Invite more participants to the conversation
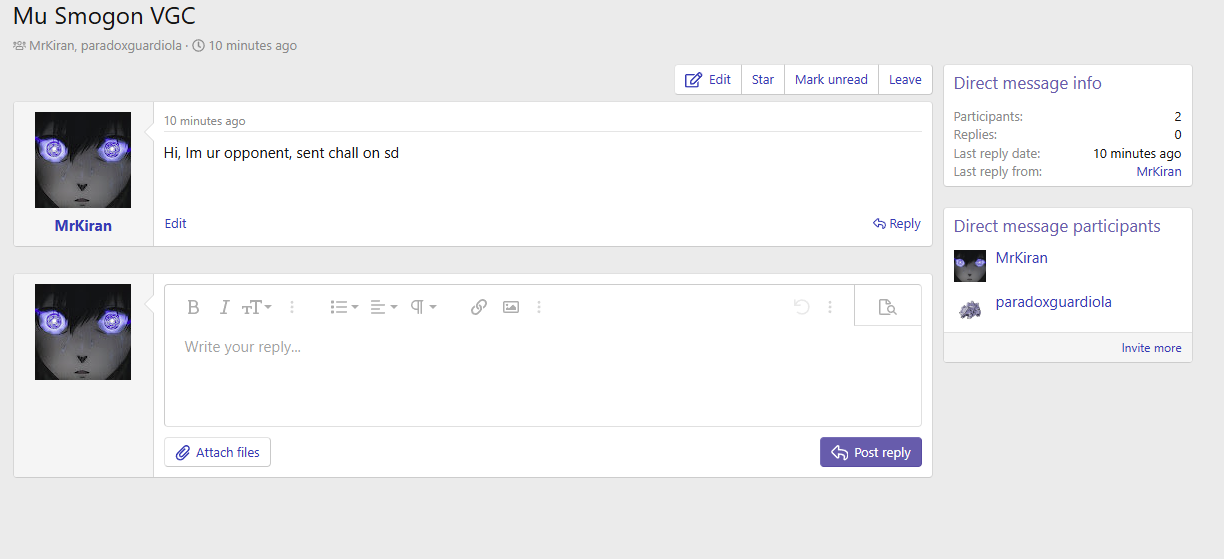 [1151, 348]
